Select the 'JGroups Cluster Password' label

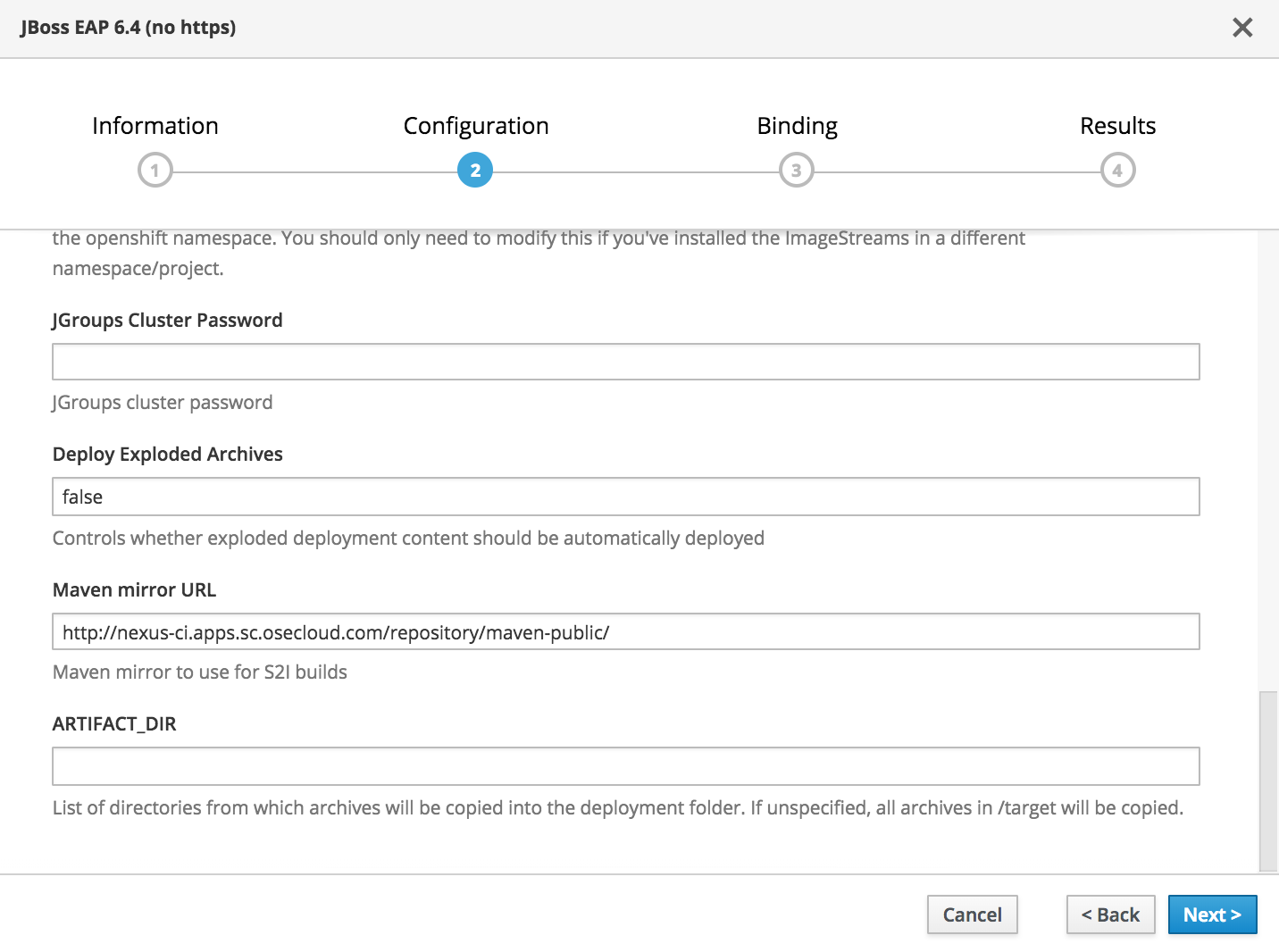pos(168,321)
